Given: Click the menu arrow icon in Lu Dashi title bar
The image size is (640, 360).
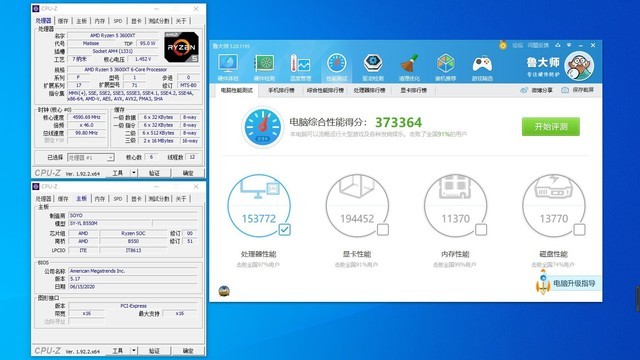Looking at the screenshot, I should [x=569, y=45].
